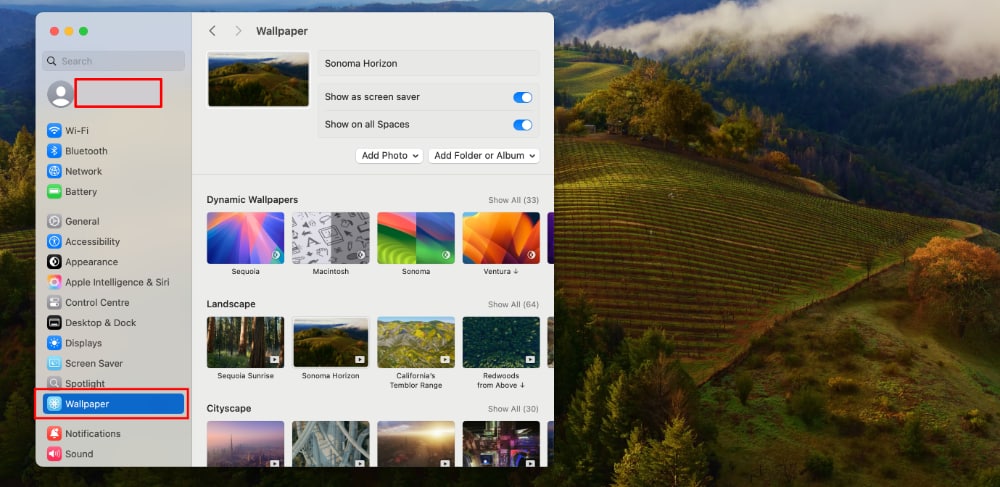Viewport: 1000px width, 487px height.
Task: Click the Control Centre icon
Action: coord(54,303)
